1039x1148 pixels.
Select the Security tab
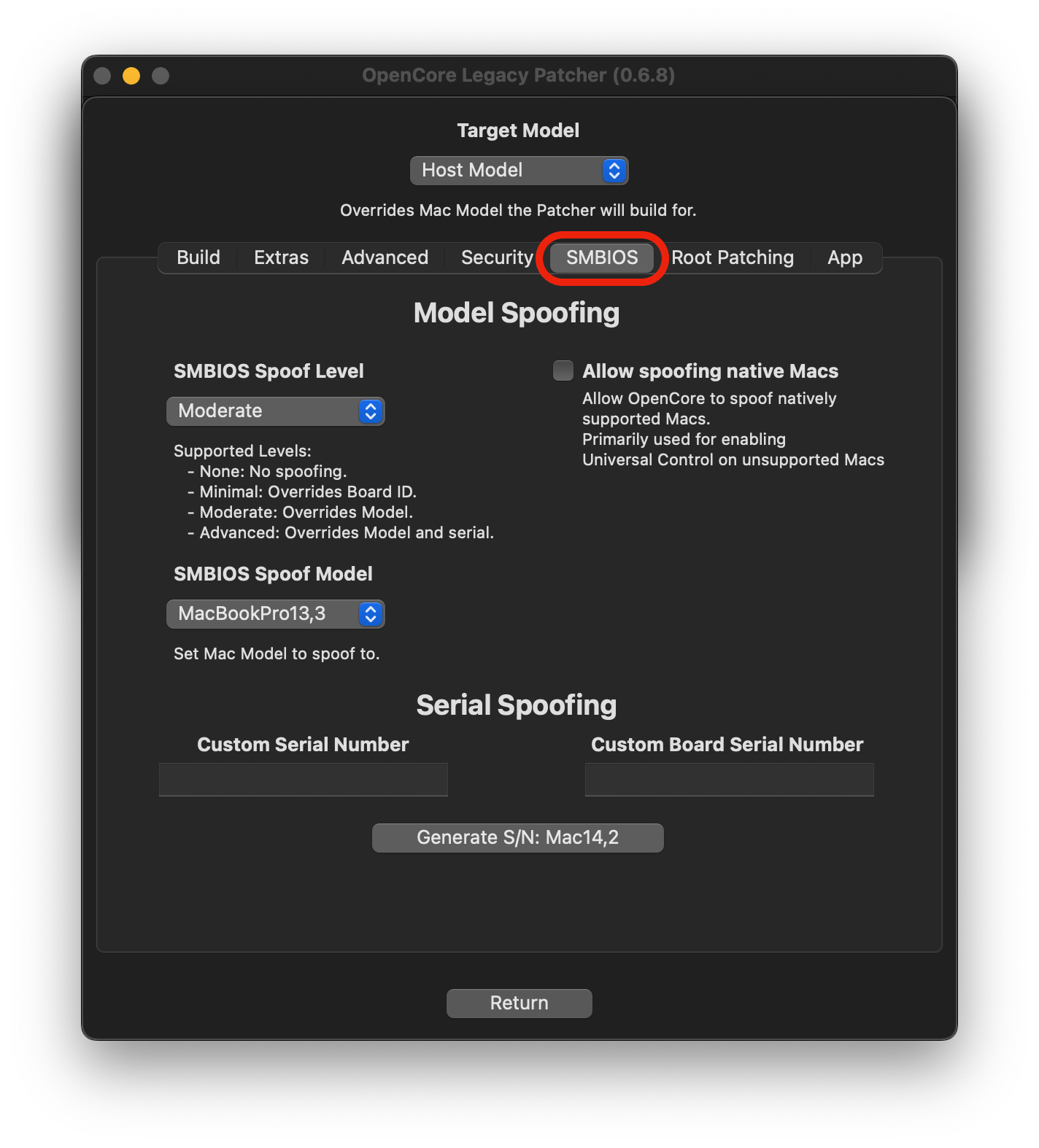pyautogui.click(x=497, y=258)
